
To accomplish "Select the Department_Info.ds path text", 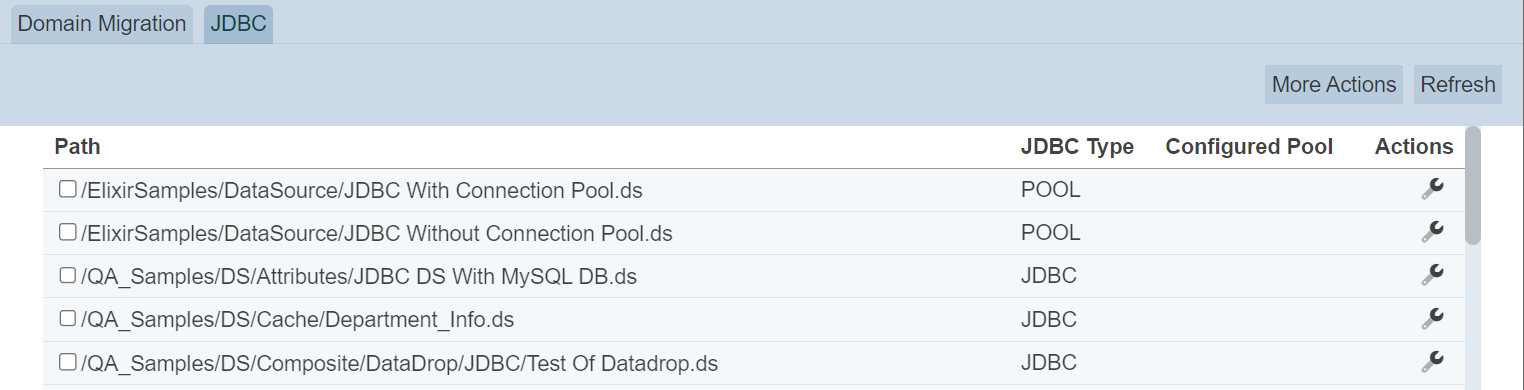I will point(298,319).
